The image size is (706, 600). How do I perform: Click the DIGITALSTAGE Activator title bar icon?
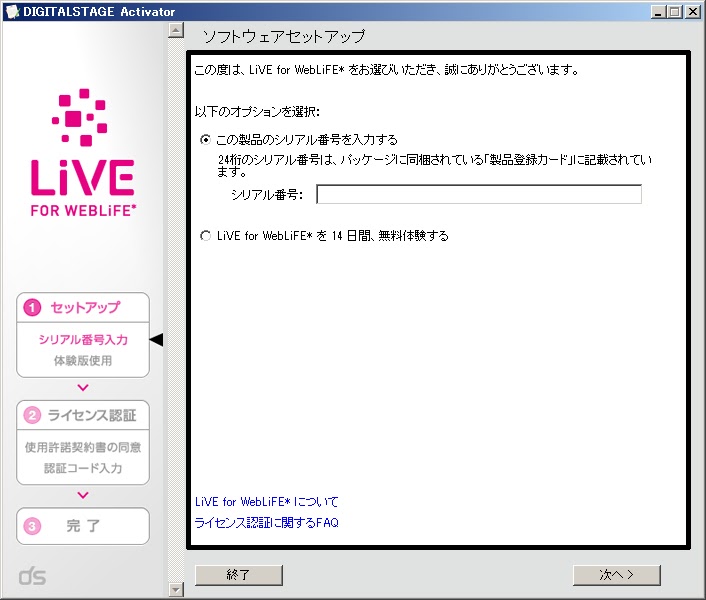click(x=13, y=11)
